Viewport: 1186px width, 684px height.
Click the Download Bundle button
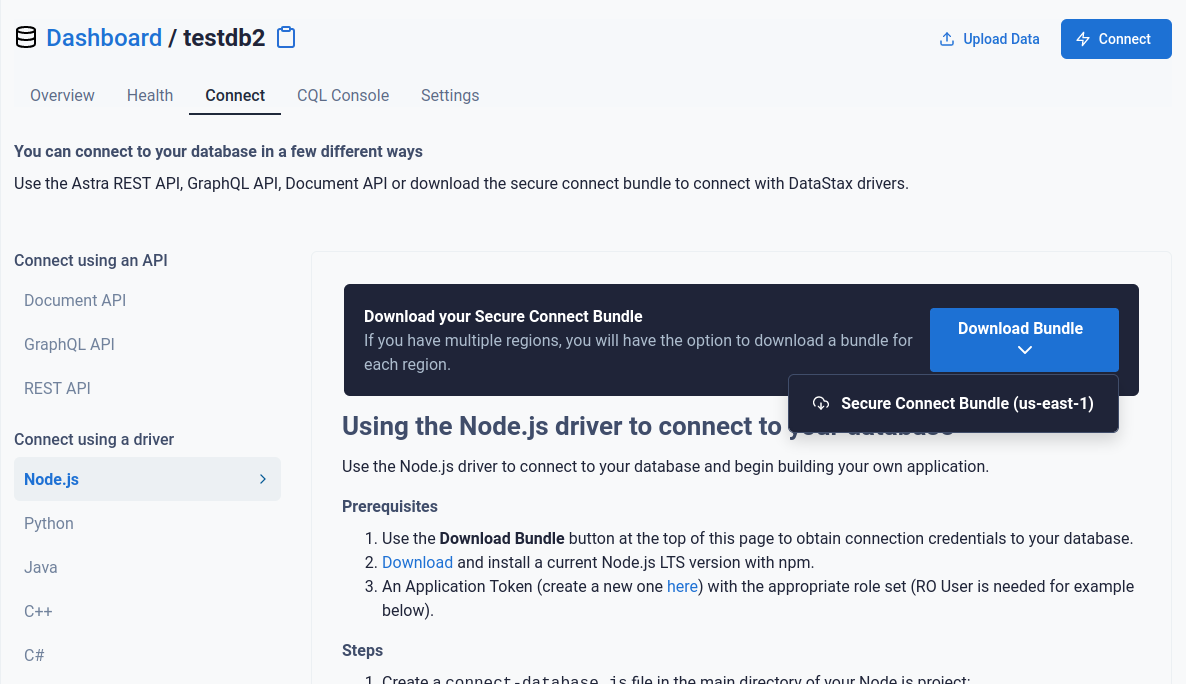pyautogui.click(x=1024, y=340)
